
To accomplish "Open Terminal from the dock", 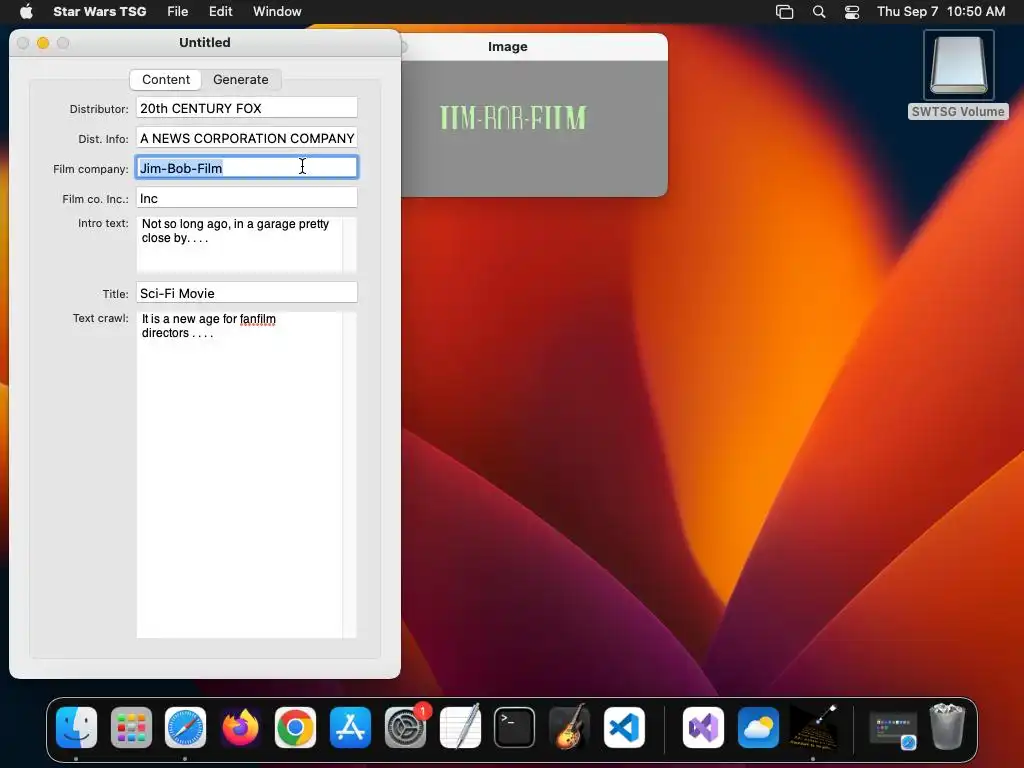I will tap(515, 727).
